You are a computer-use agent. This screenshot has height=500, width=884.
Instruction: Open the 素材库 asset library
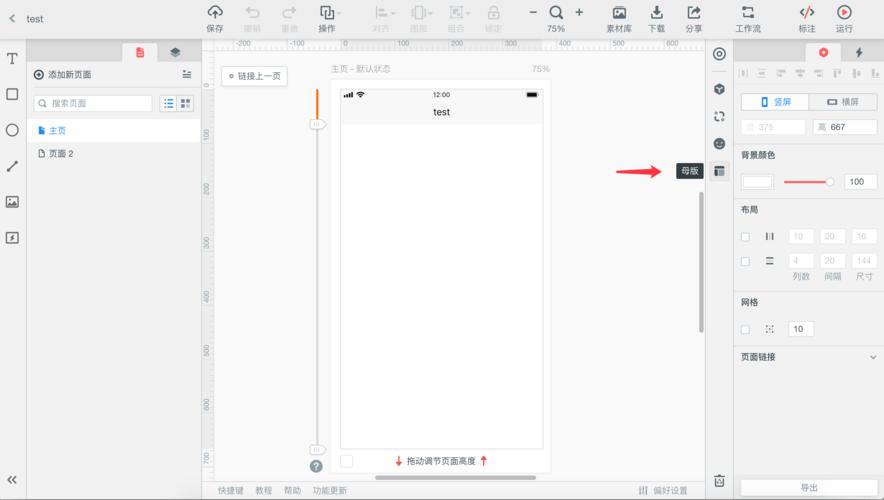coord(619,12)
